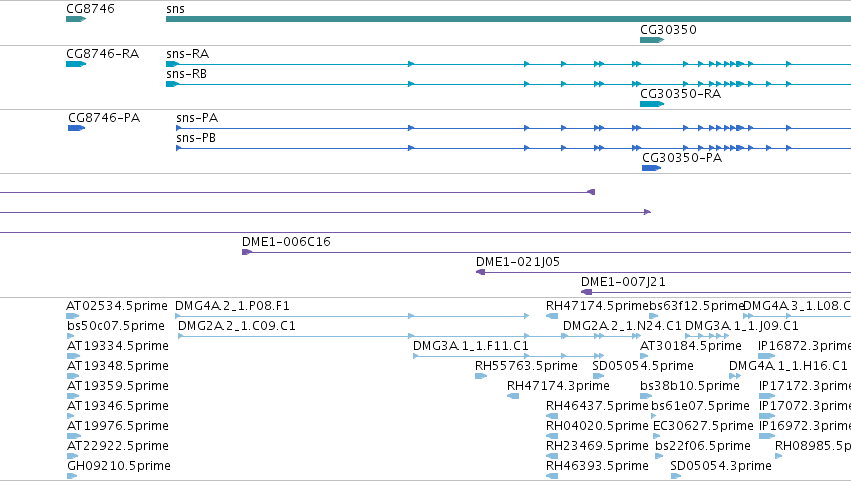The height and width of the screenshot is (481, 851).
Task: Select AT19334.5prime EST label
Action: [x=118, y=346]
